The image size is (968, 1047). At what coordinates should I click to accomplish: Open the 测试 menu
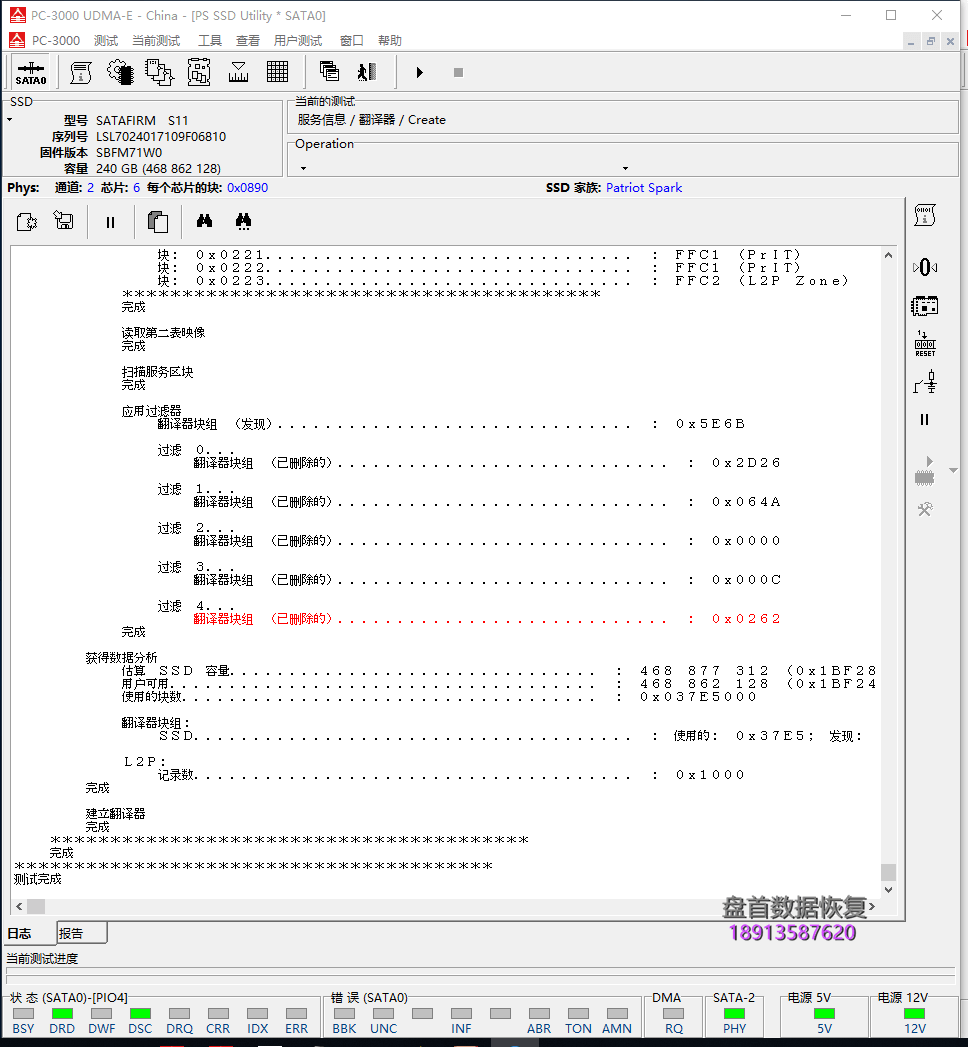(105, 41)
